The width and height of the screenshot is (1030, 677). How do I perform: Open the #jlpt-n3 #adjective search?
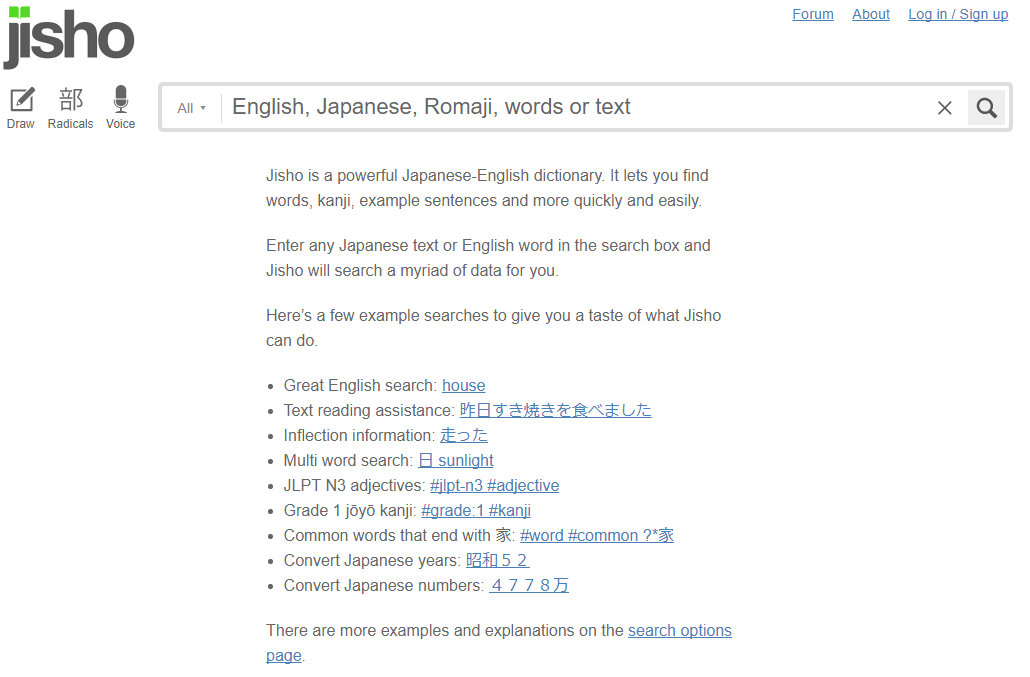[x=495, y=486]
